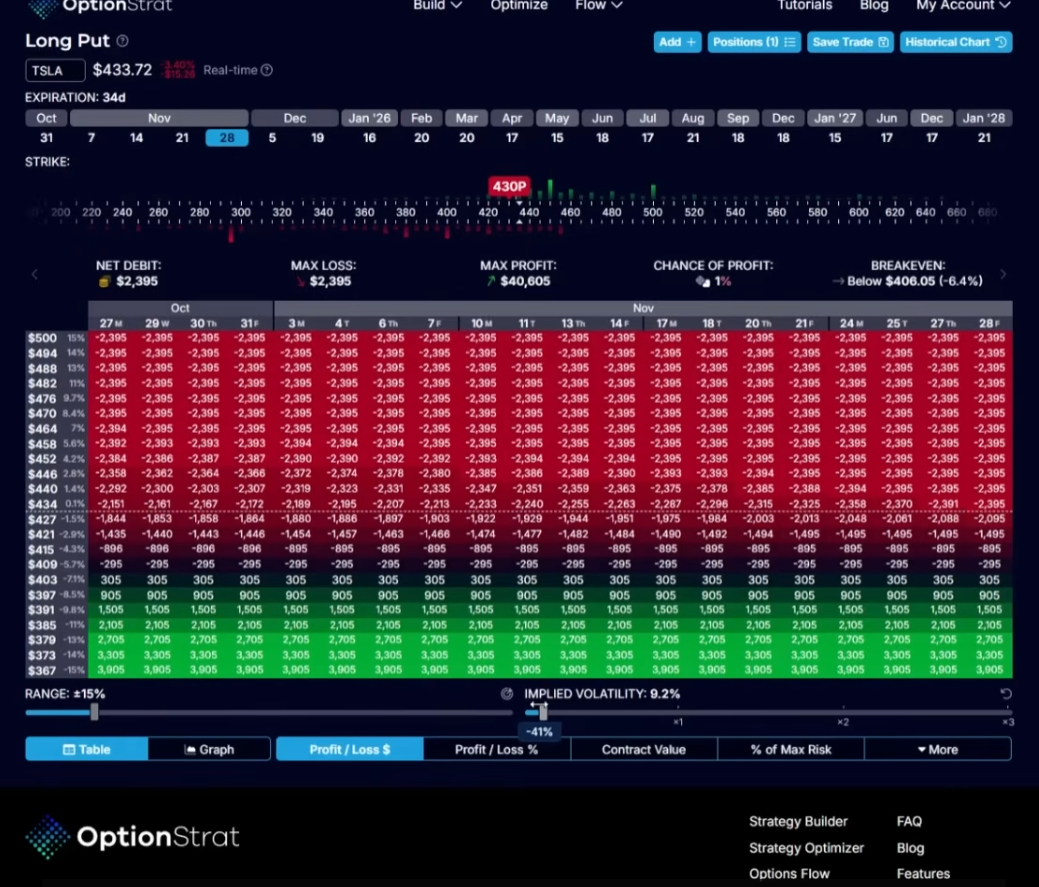Click the Range slider handle
The width and height of the screenshot is (1039, 887).
(94, 712)
